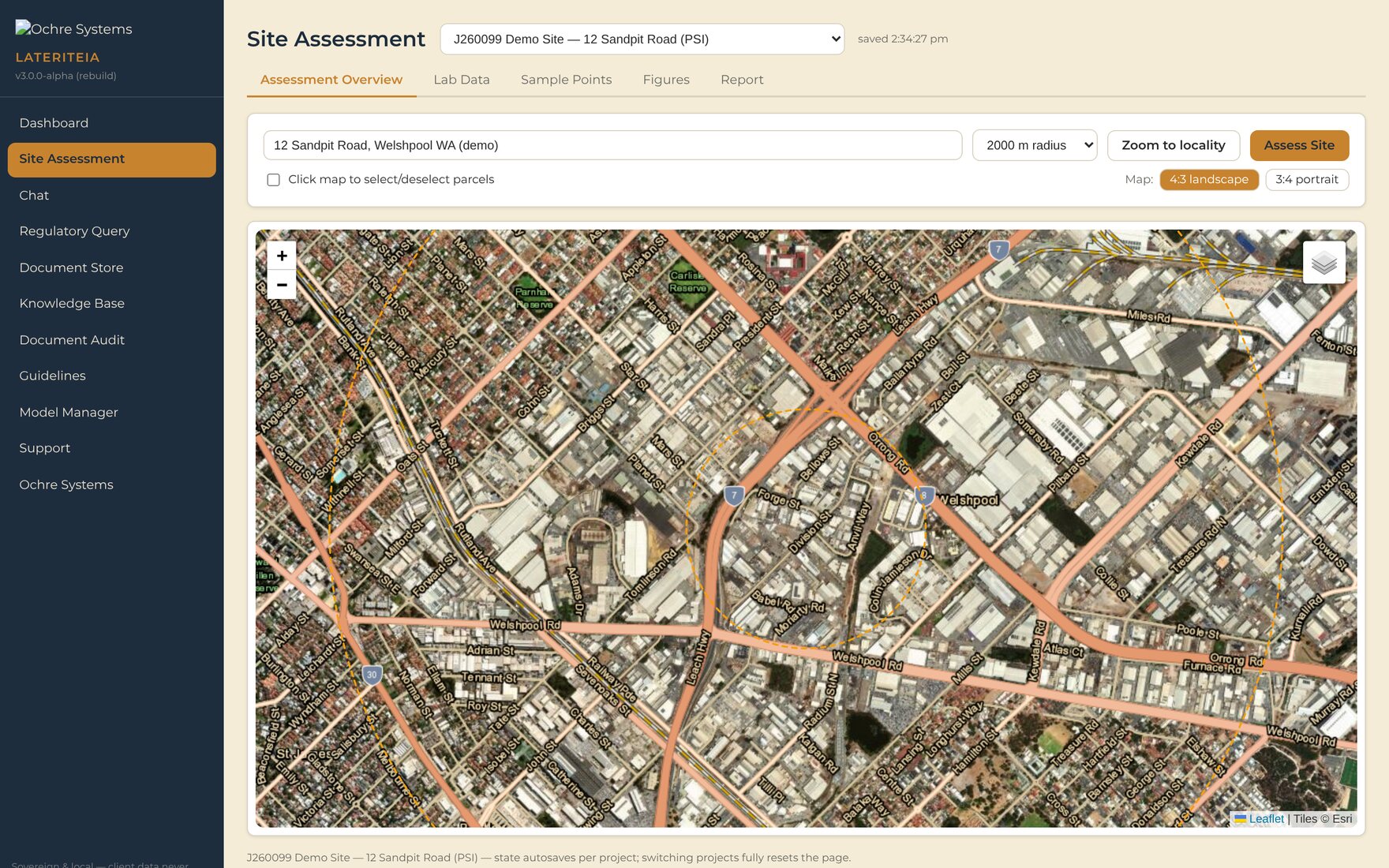Open the project selector dropdown

[x=642, y=39]
